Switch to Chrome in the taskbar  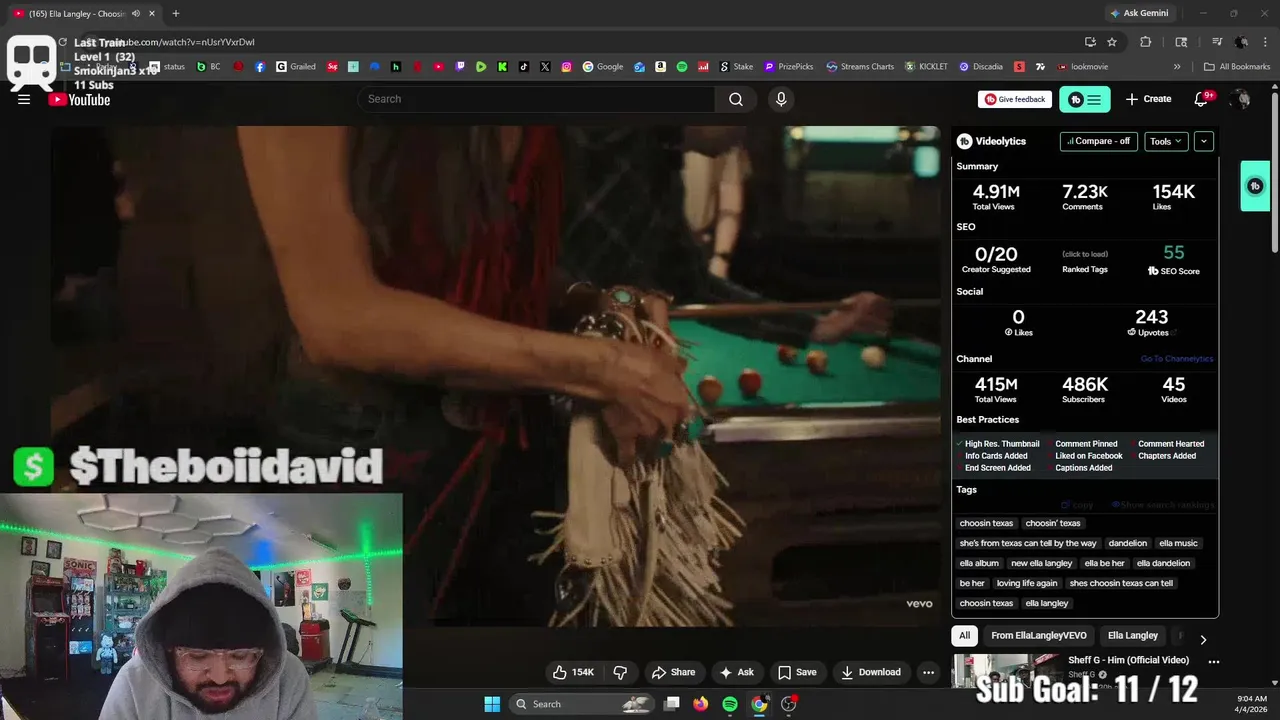click(759, 704)
